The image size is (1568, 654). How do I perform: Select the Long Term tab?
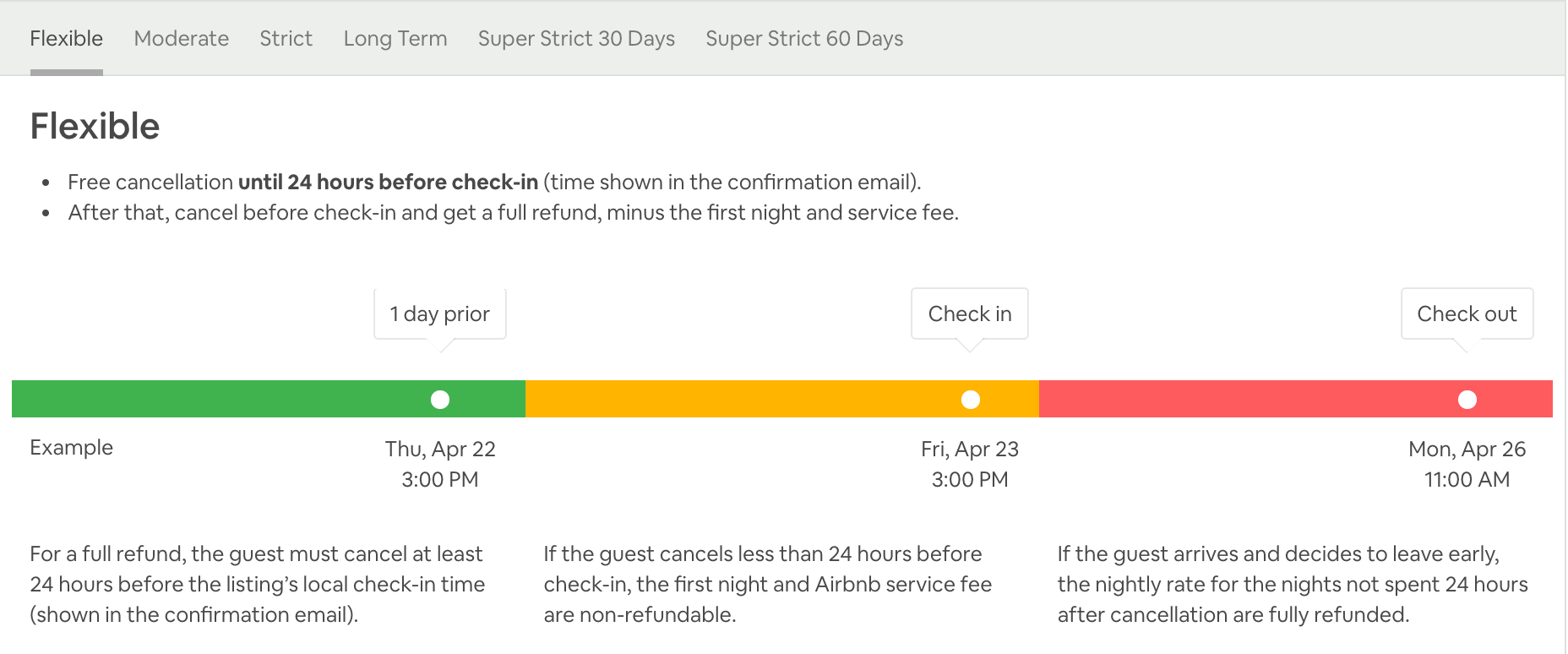[395, 39]
